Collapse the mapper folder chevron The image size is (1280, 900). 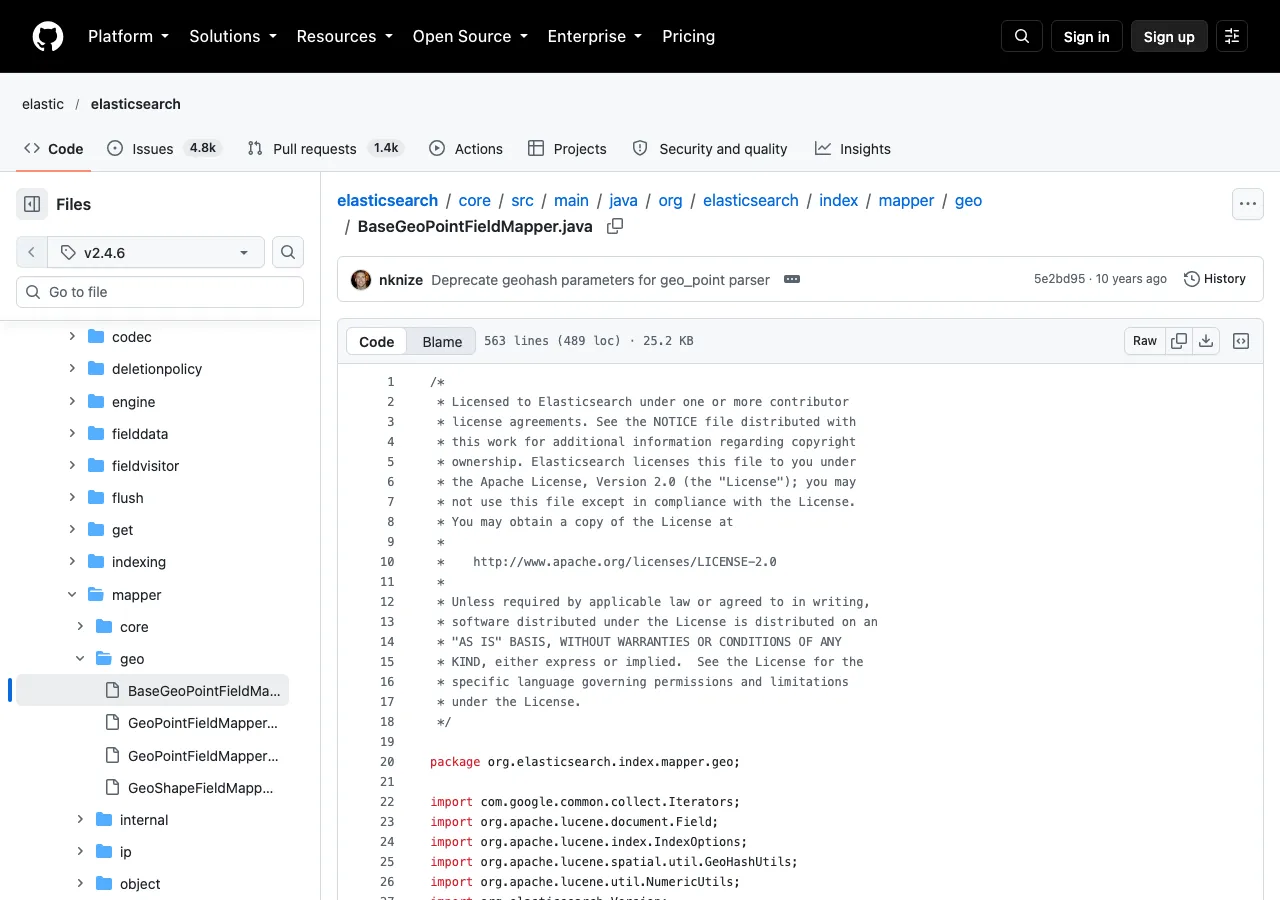(x=72, y=595)
